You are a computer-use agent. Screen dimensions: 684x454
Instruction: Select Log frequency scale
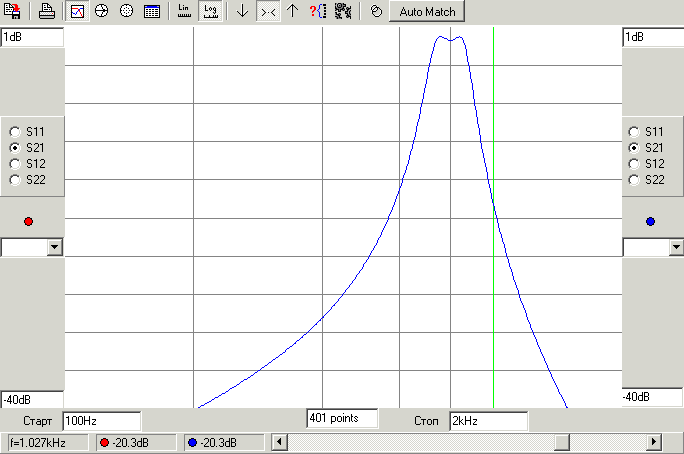[x=210, y=11]
